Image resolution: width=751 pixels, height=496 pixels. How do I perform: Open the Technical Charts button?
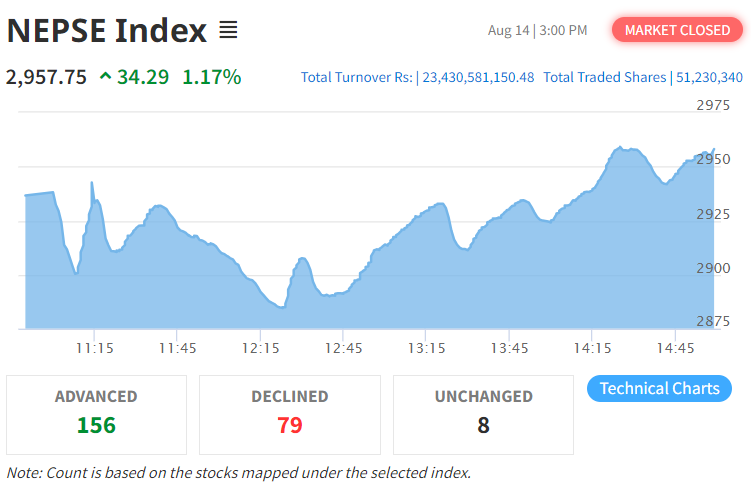pos(659,388)
